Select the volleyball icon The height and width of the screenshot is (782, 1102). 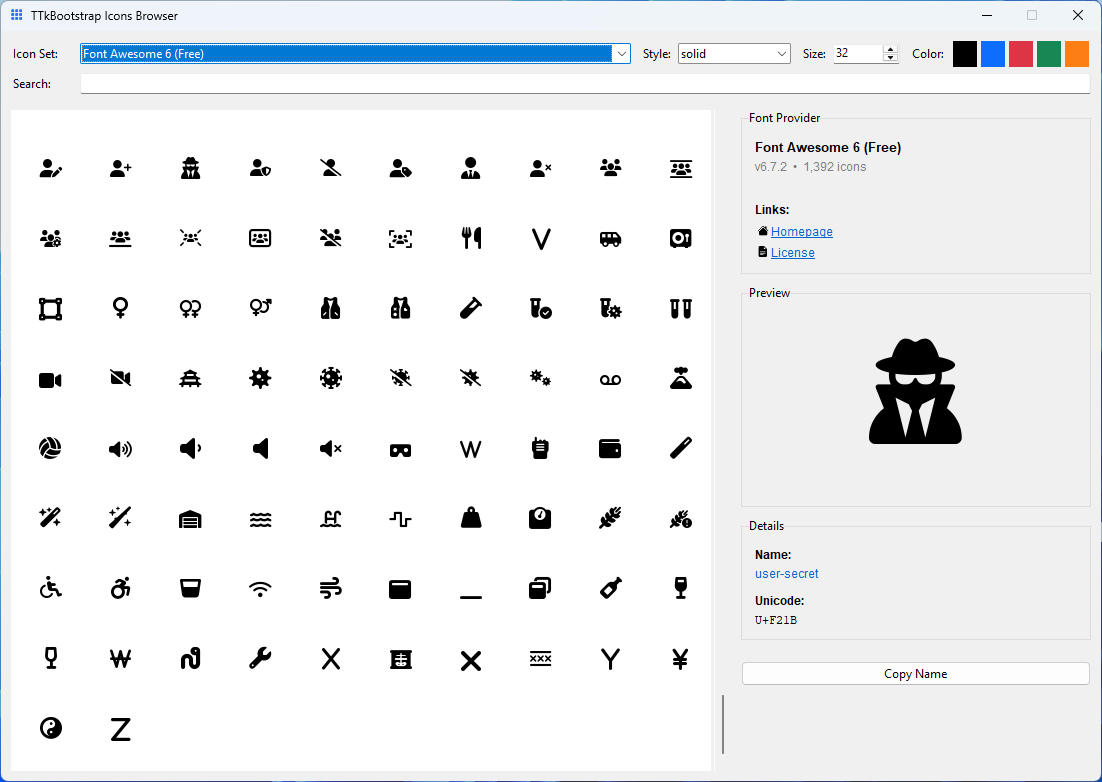[x=50, y=448]
